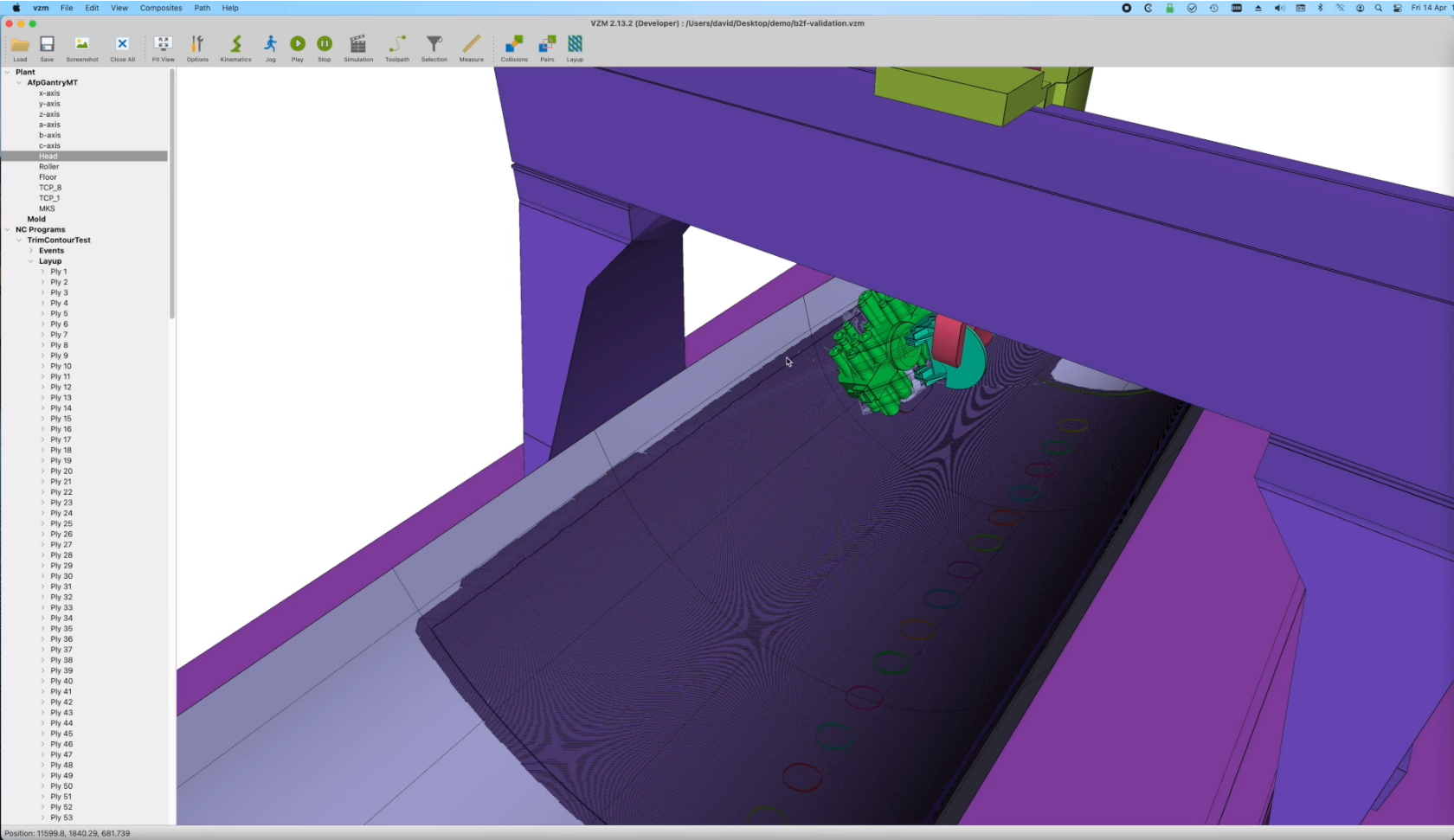The height and width of the screenshot is (840, 1454).
Task: Take a Screenshot using toolbar icon
Action: coord(82,45)
